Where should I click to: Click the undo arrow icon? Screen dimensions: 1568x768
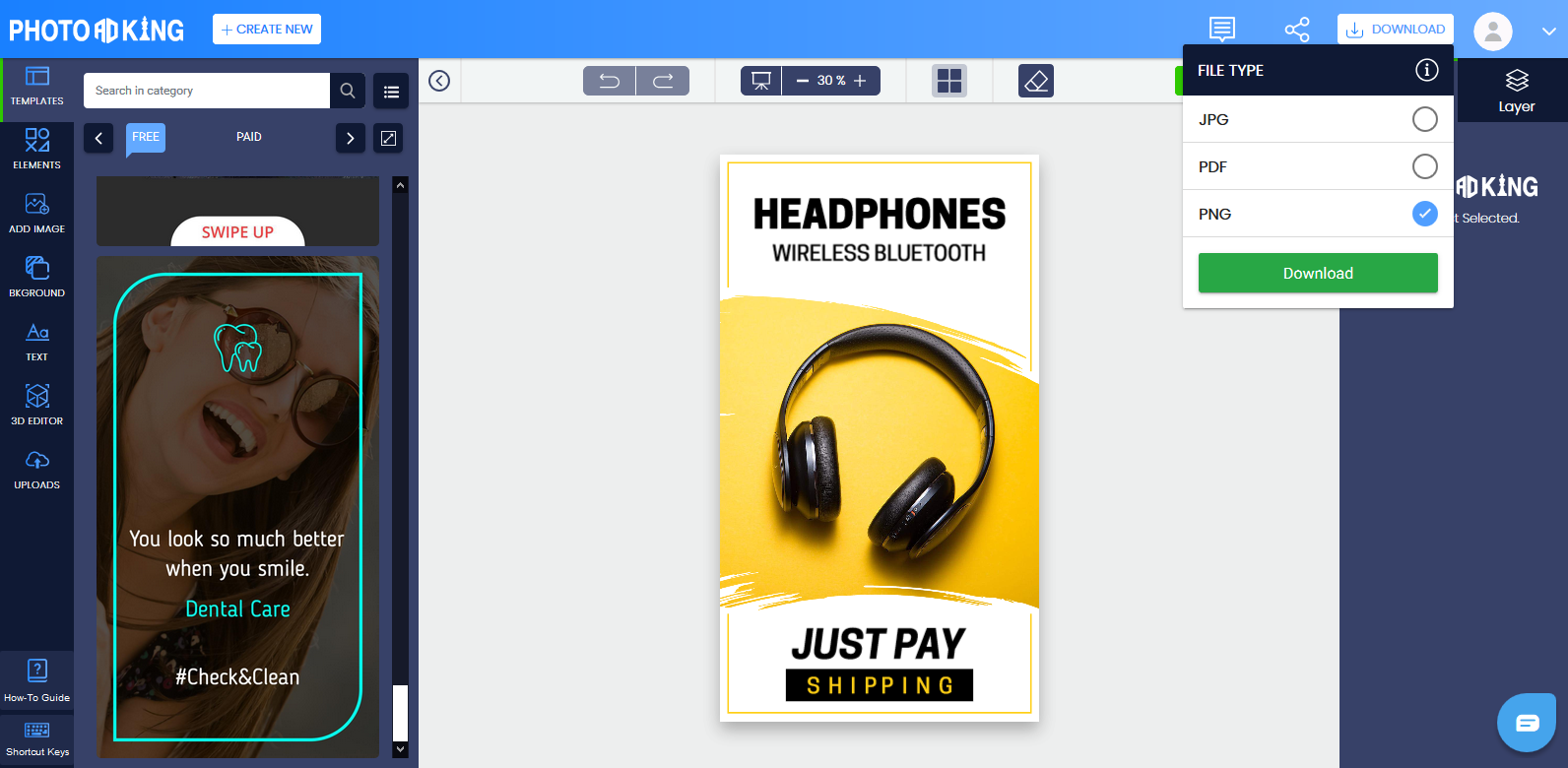pyautogui.click(x=610, y=81)
